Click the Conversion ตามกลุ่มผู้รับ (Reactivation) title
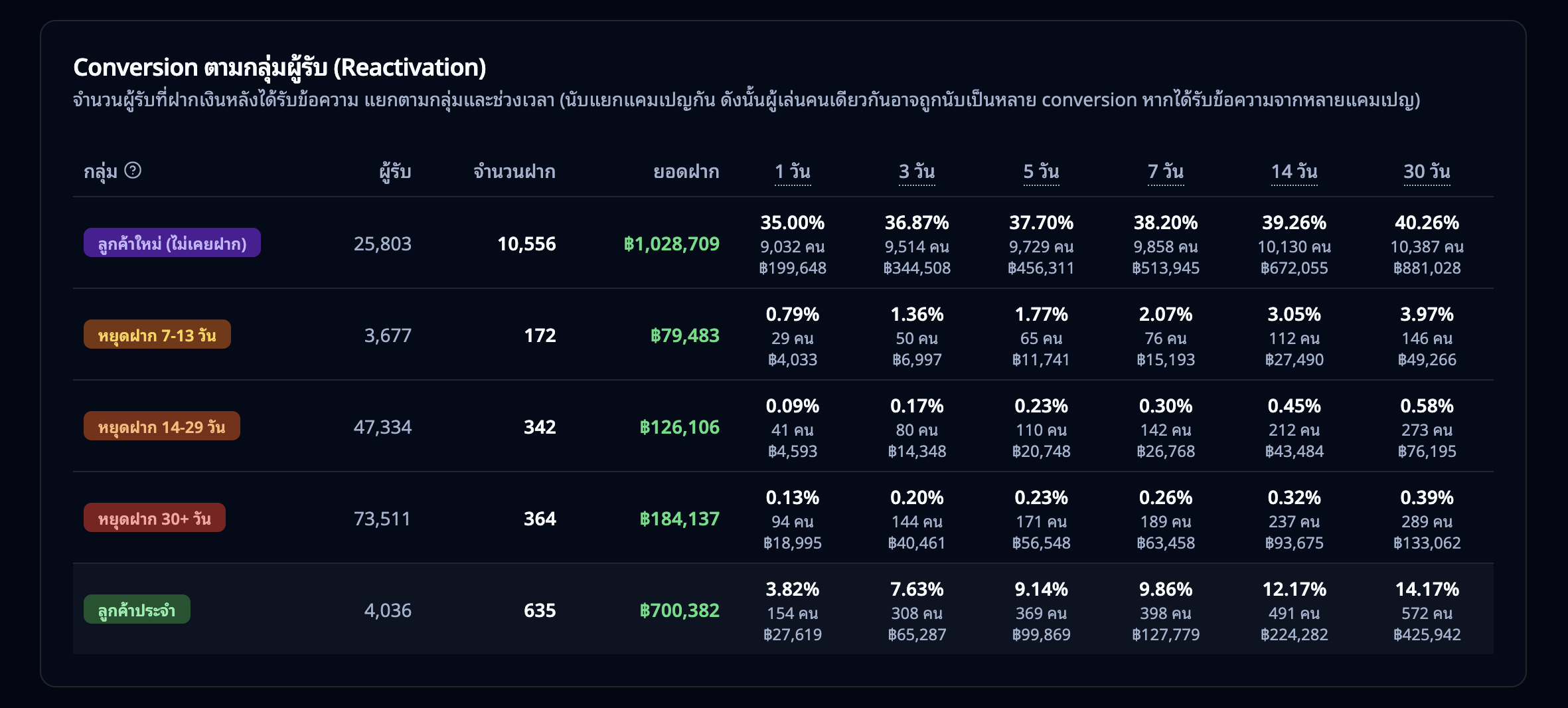This screenshot has height=708, width=1568. [x=280, y=66]
